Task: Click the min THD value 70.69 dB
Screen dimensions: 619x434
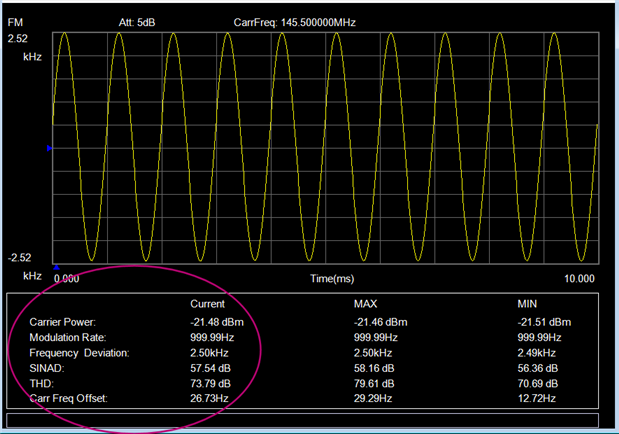Action: click(538, 383)
